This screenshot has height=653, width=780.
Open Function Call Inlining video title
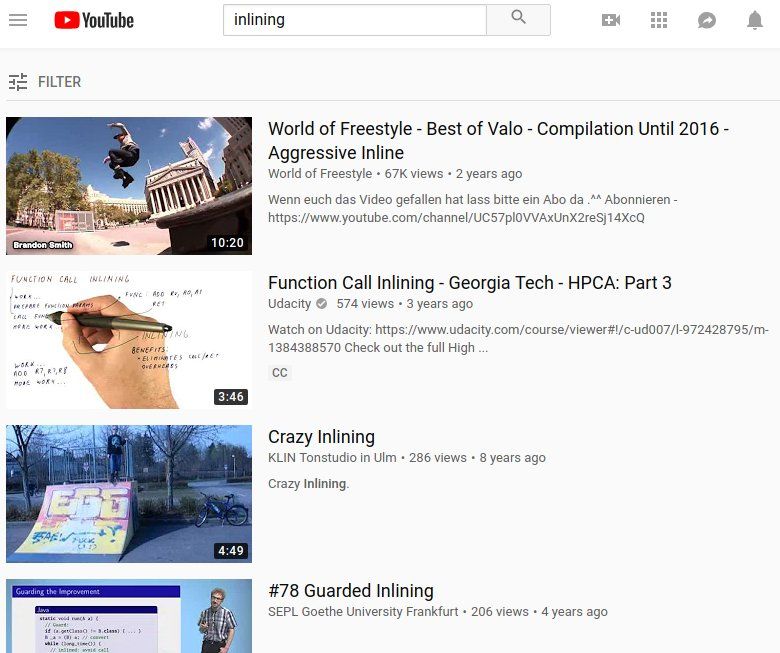click(x=470, y=282)
